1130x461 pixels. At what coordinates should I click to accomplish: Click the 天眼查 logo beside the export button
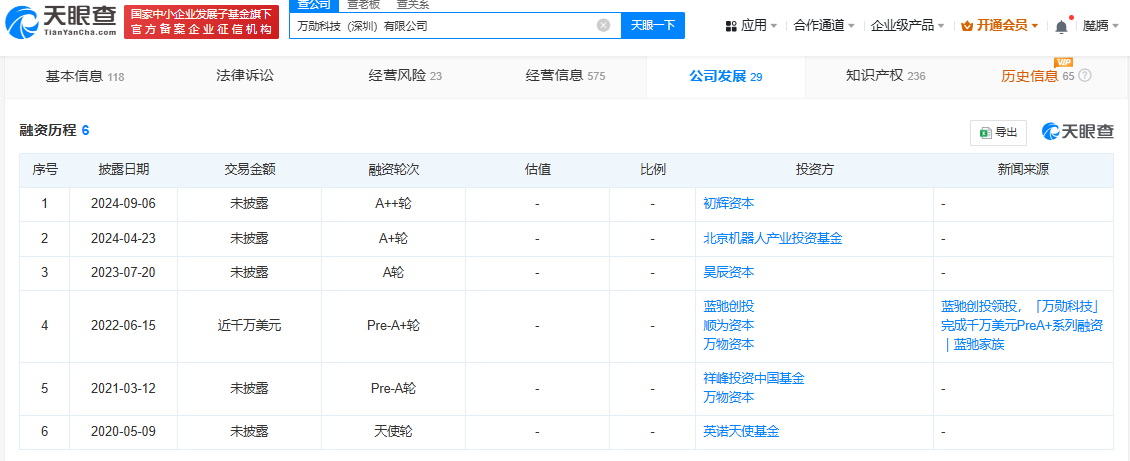point(1077,131)
